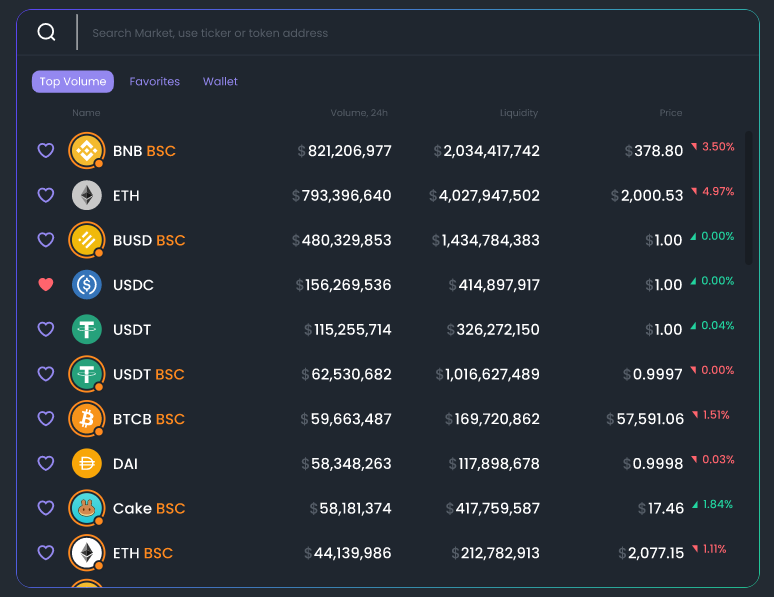Image resolution: width=774 pixels, height=597 pixels.
Task: Click the BNB coin logo
Action: tap(87, 151)
